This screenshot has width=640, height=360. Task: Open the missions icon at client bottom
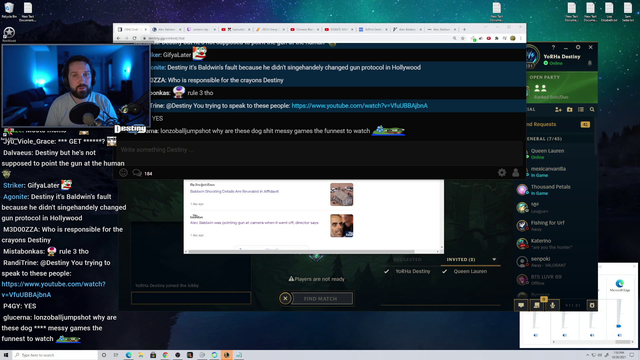(x=537, y=305)
